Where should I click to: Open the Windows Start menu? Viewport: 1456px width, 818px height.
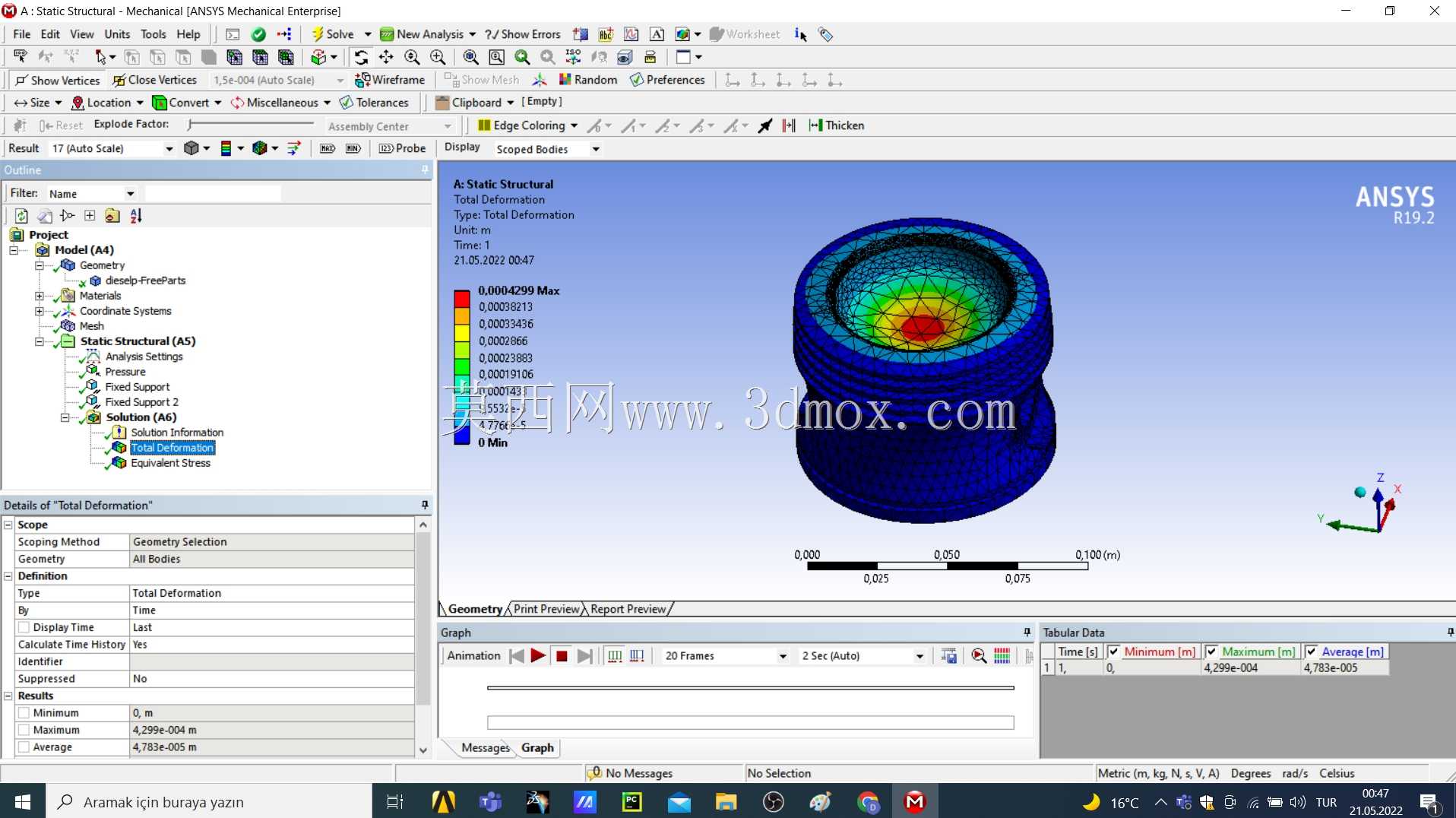coord(23,801)
